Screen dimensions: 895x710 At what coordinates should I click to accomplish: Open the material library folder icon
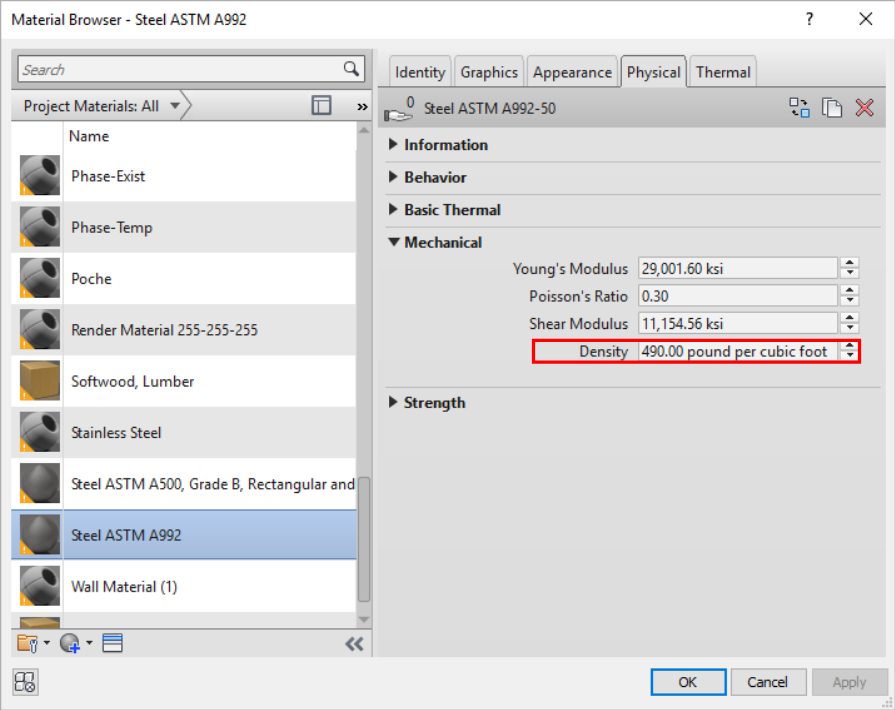pyautogui.click(x=27, y=643)
